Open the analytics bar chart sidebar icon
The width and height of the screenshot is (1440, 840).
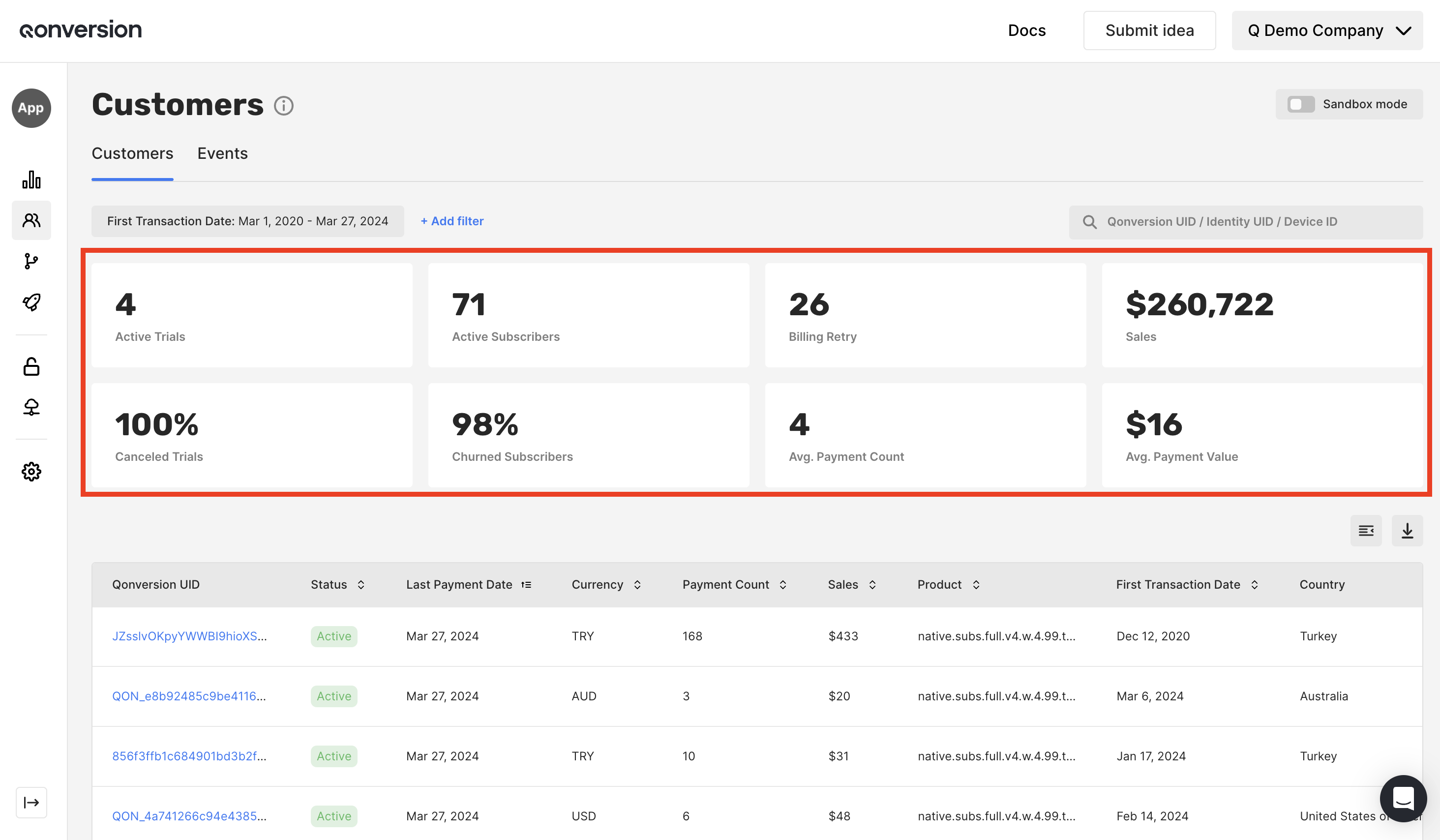(31, 180)
